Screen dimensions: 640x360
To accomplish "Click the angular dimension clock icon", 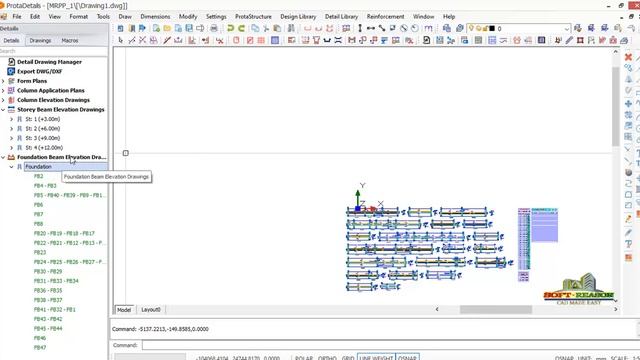I will (x=415, y=28).
